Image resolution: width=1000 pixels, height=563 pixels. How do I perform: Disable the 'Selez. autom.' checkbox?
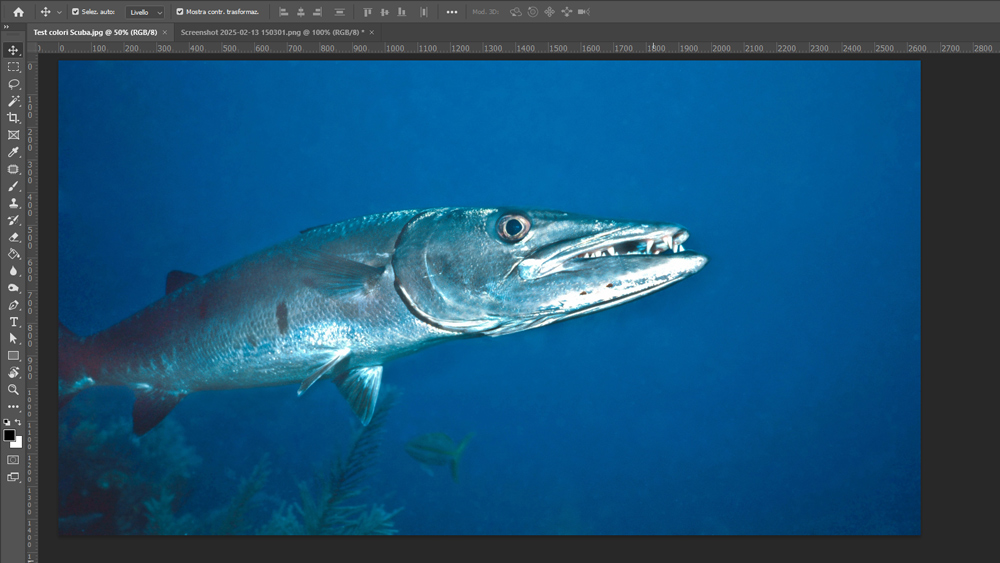pyautogui.click(x=75, y=12)
